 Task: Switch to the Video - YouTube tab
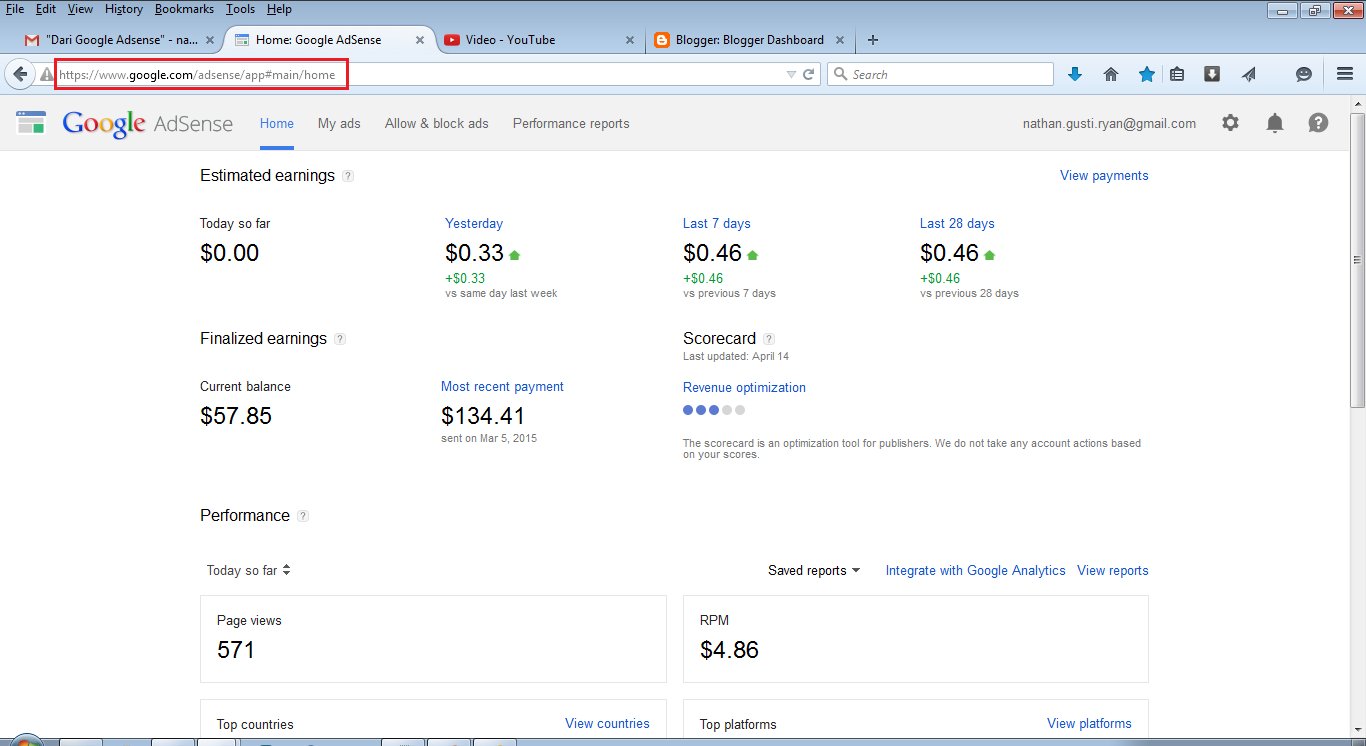[540, 40]
